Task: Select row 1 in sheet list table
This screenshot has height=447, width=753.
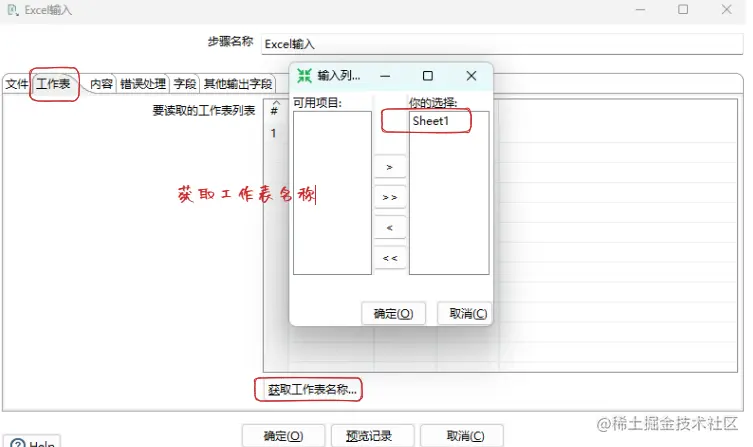Action: (x=274, y=133)
